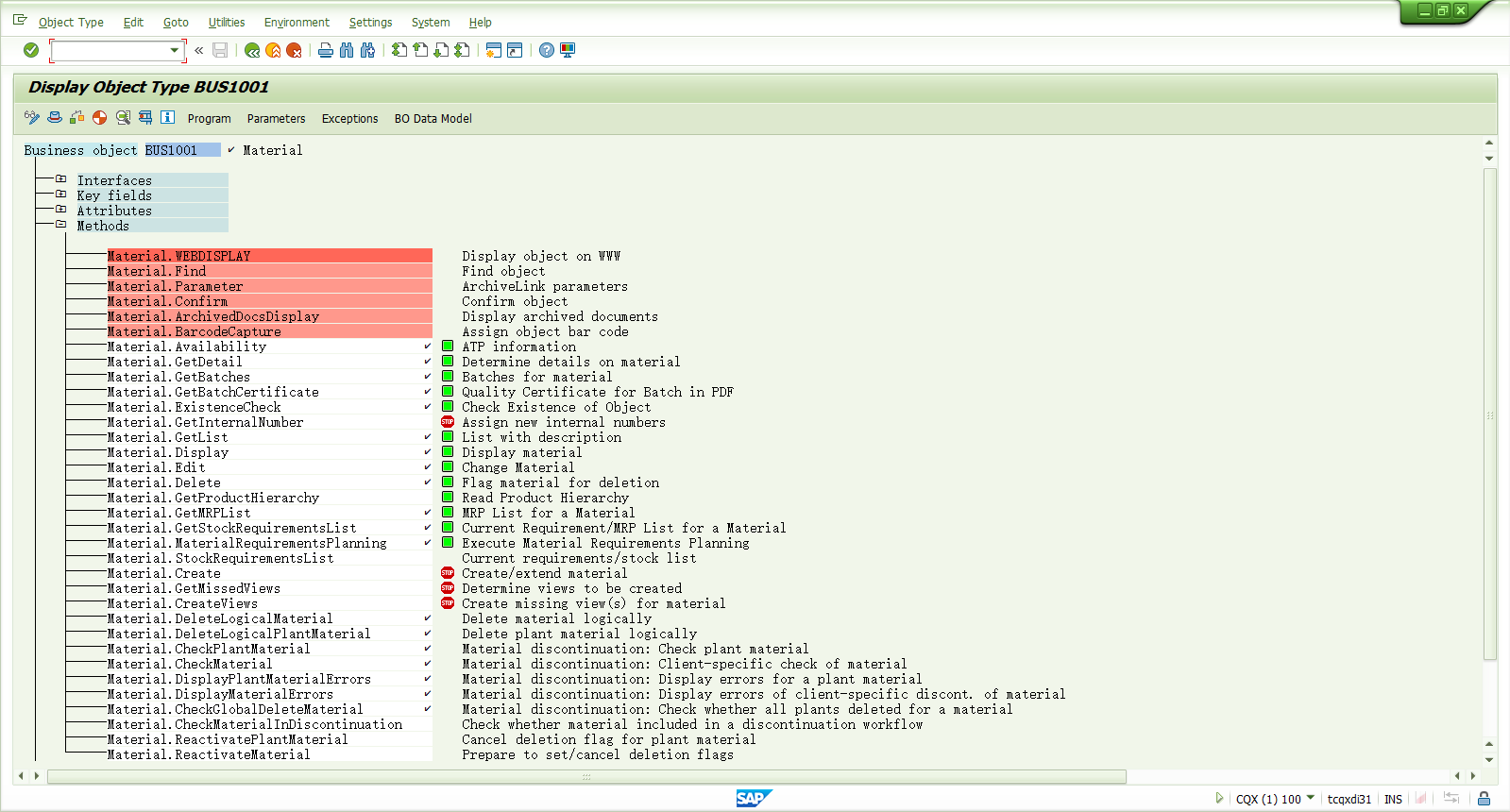
Task: Open the Object Type menu
Action: tap(71, 22)
